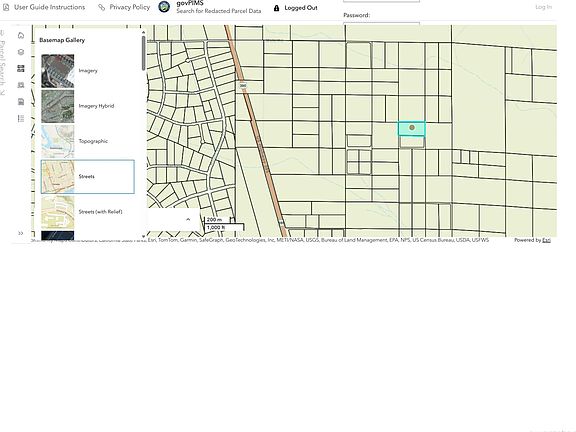The width and height of the screenshot is (576, 432).
Task: Open the Bookmarks sidebar icon
Action: [x=21, y=85]
